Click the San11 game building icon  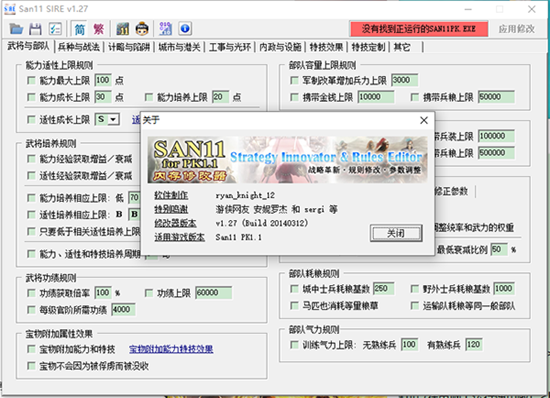click(123, 29)
